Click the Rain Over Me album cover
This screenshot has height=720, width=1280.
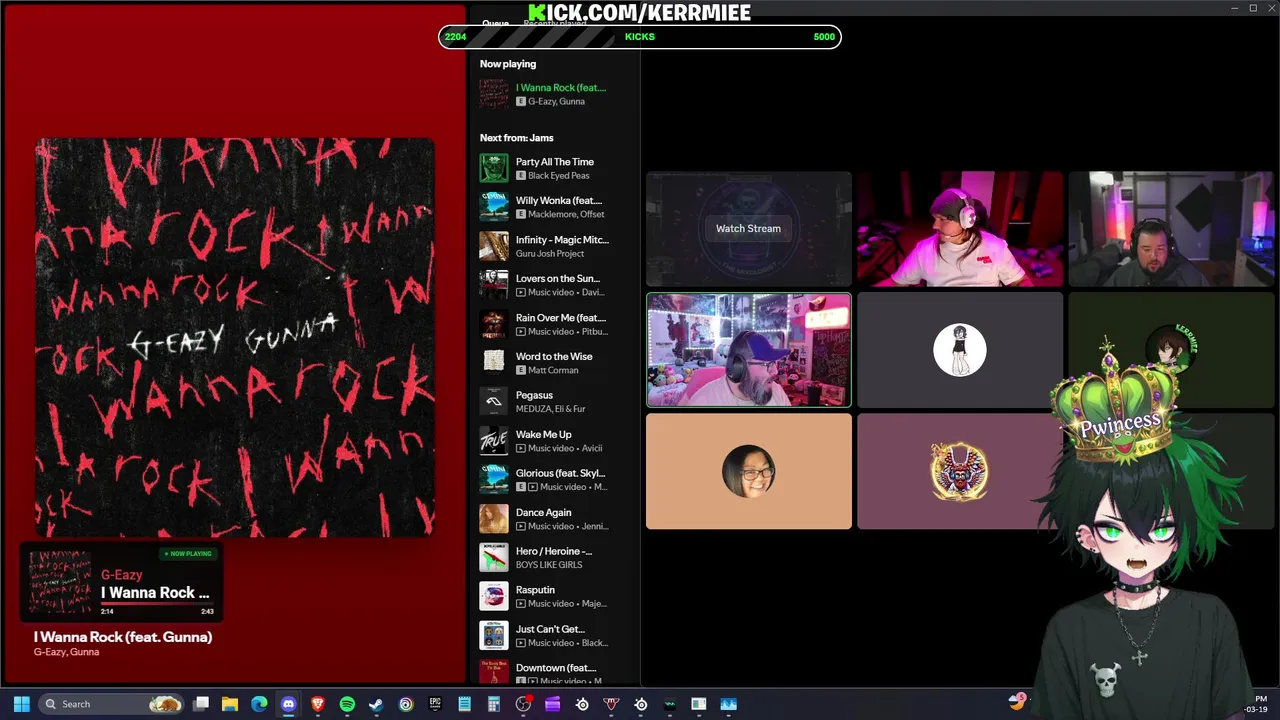click(x=494, y=324)
